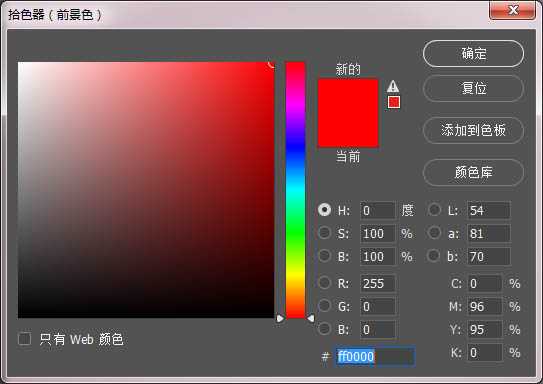Viewport: 543px width, 384px height.
Task: Select the S saturation radio button
Action: point(324,233)
